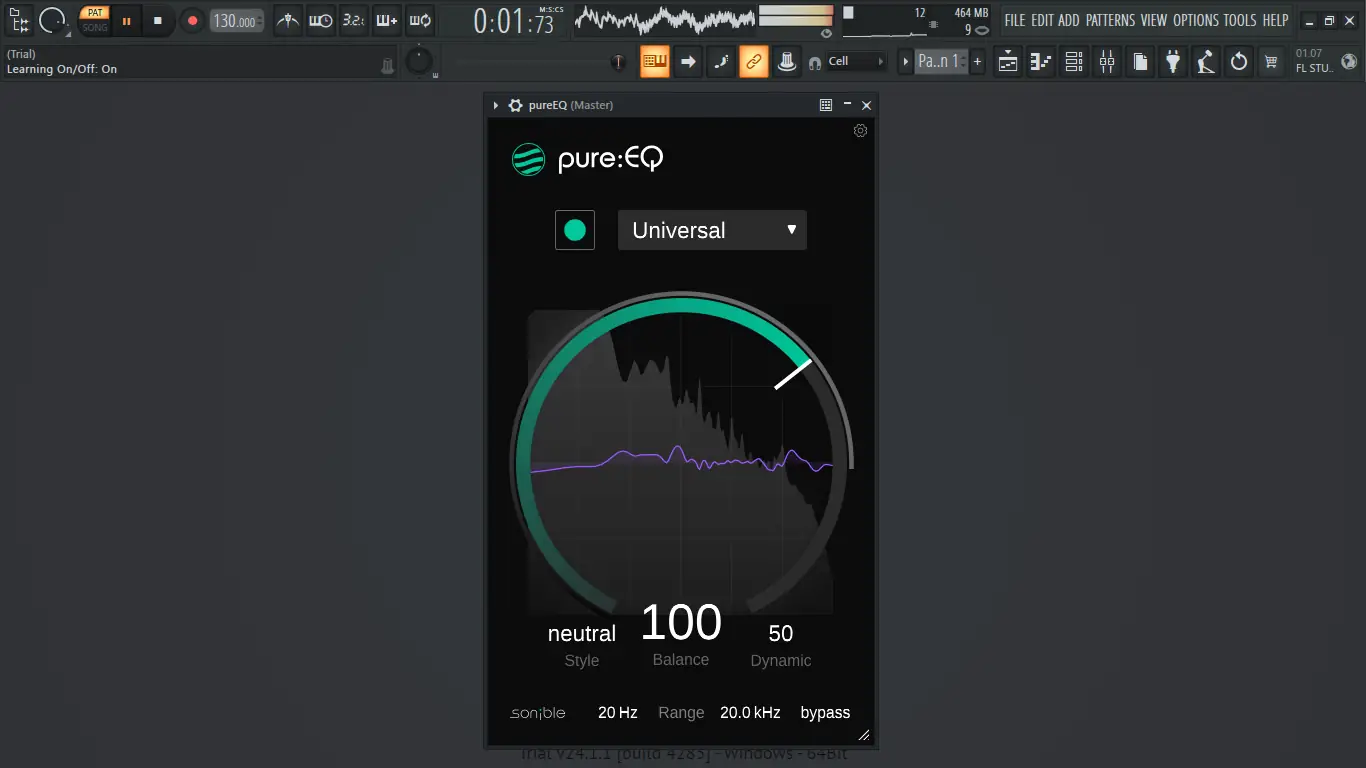Image resolution: width=1366 pixels, height=768 pixels.
Task: Toggle step editing mode icon
Action: (721, 62)
